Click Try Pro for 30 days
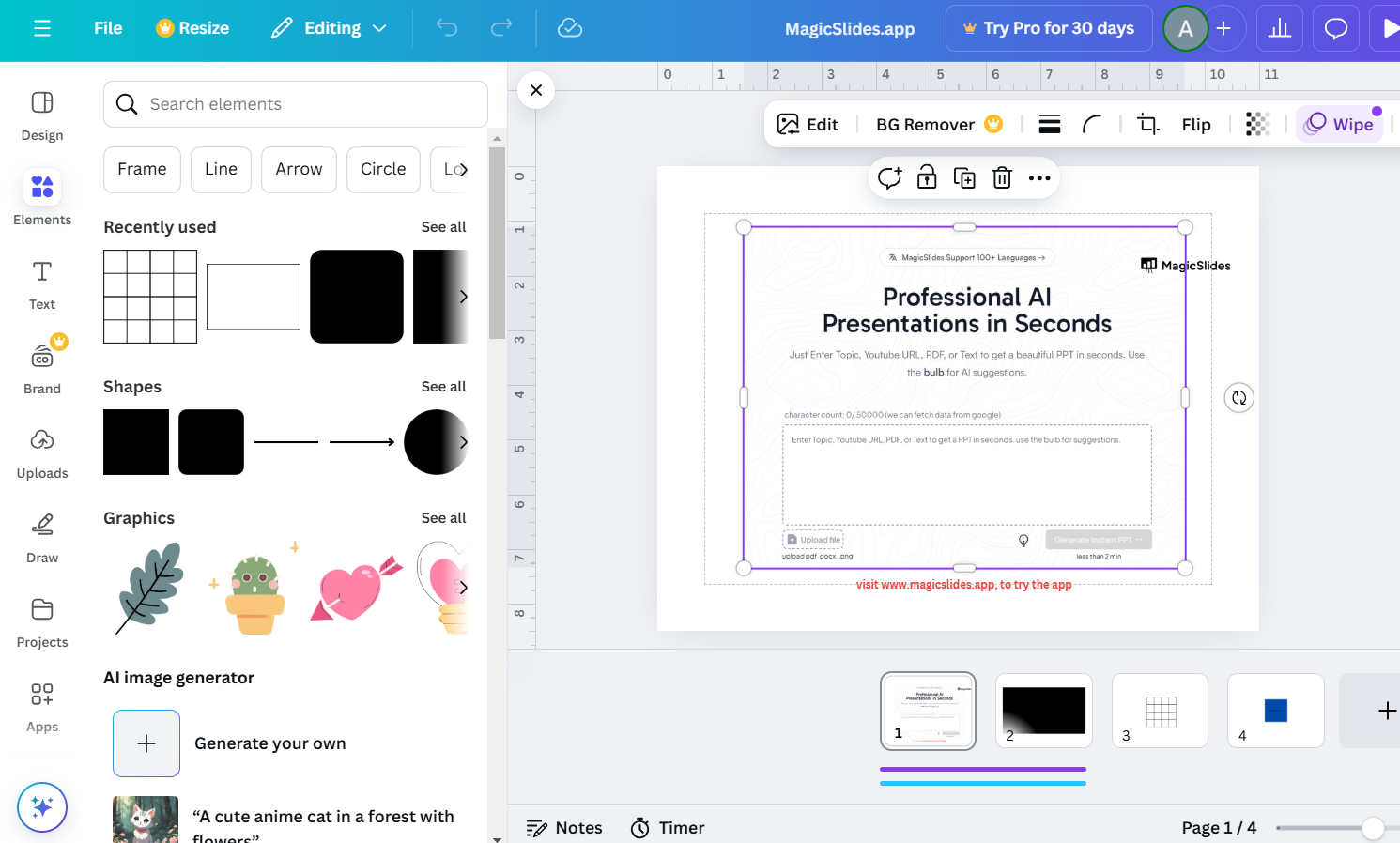The height and width of the screenshot is (843, 1400). click(1049, 28)
